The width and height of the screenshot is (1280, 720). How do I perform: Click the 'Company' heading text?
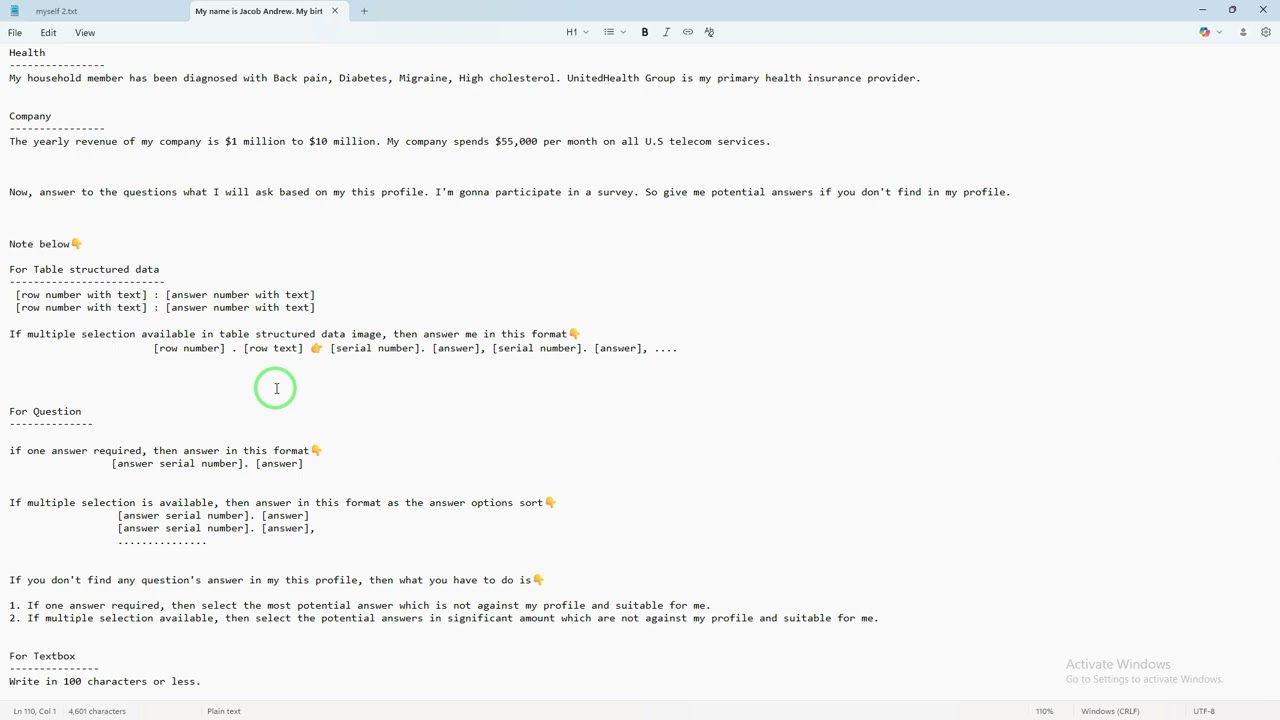pyautogui.click(x=30, y=116)
